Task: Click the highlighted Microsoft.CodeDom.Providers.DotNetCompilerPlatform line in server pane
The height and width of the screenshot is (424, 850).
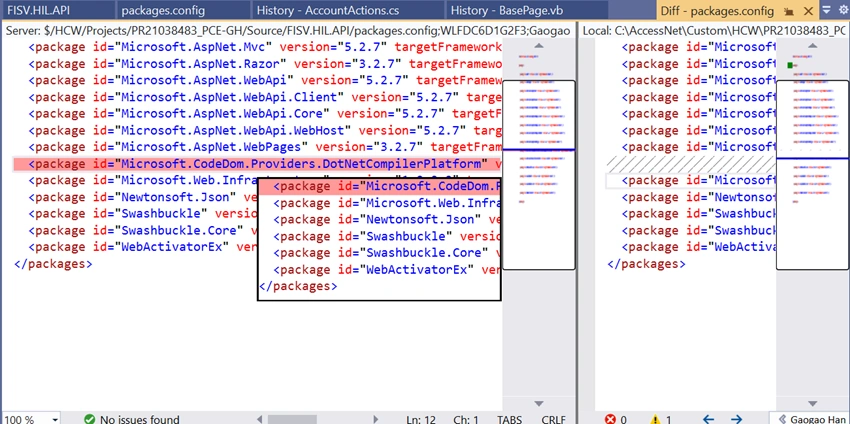Action: (257, 164)
